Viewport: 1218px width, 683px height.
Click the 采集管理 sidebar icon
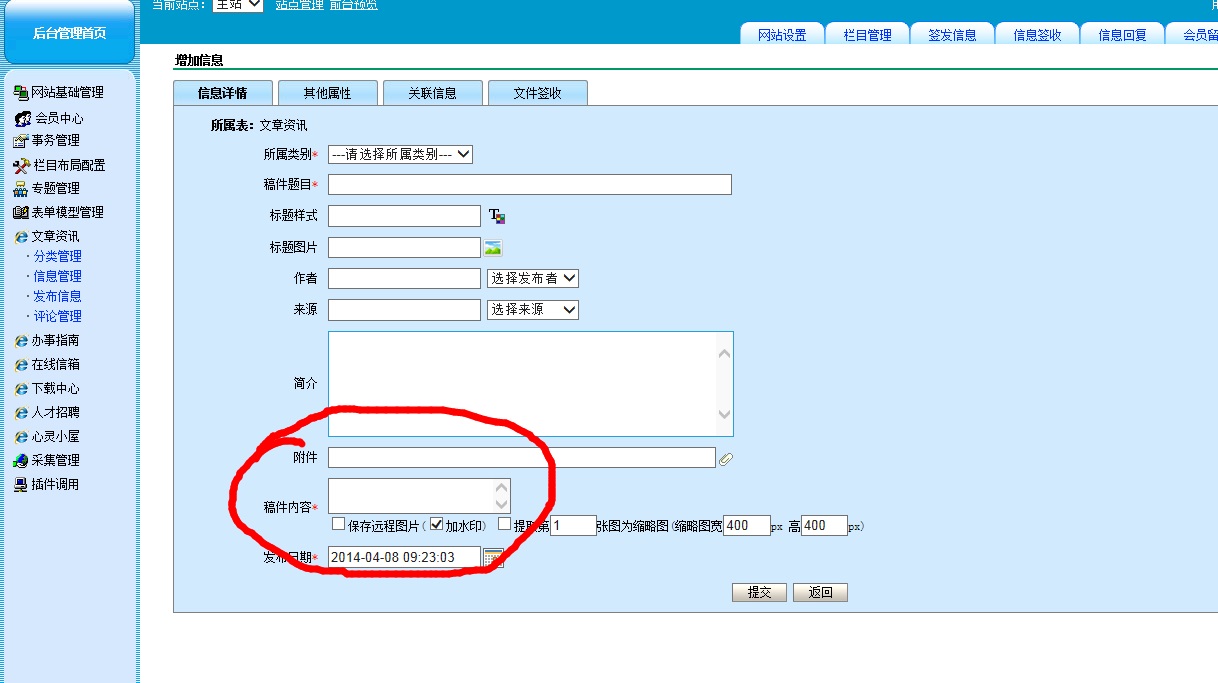tap(21, 460)
